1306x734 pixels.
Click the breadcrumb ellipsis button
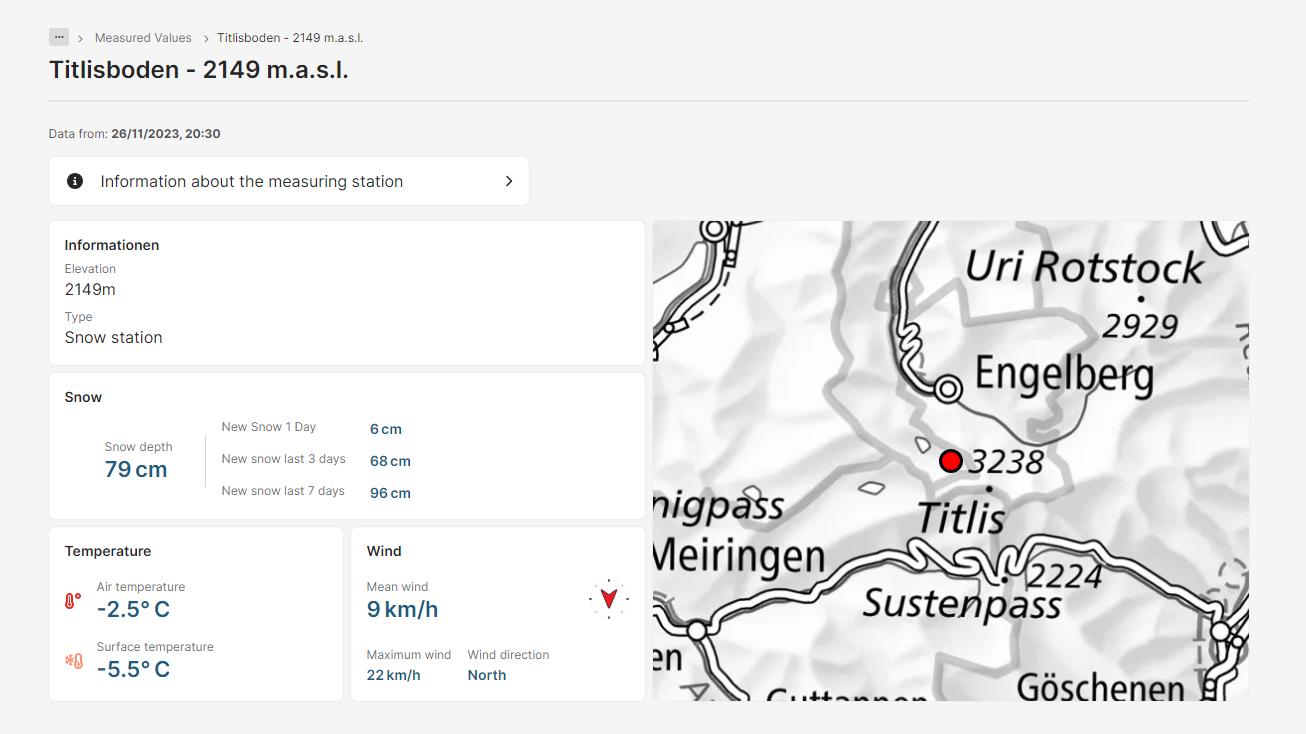[x=59, y=37]
